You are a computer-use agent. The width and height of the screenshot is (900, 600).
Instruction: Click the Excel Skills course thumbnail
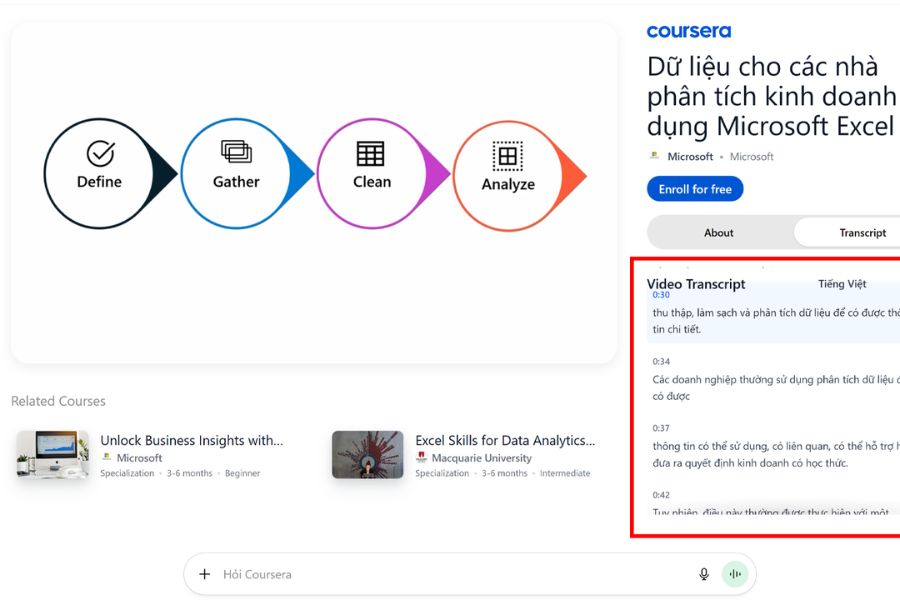(367, 454)
